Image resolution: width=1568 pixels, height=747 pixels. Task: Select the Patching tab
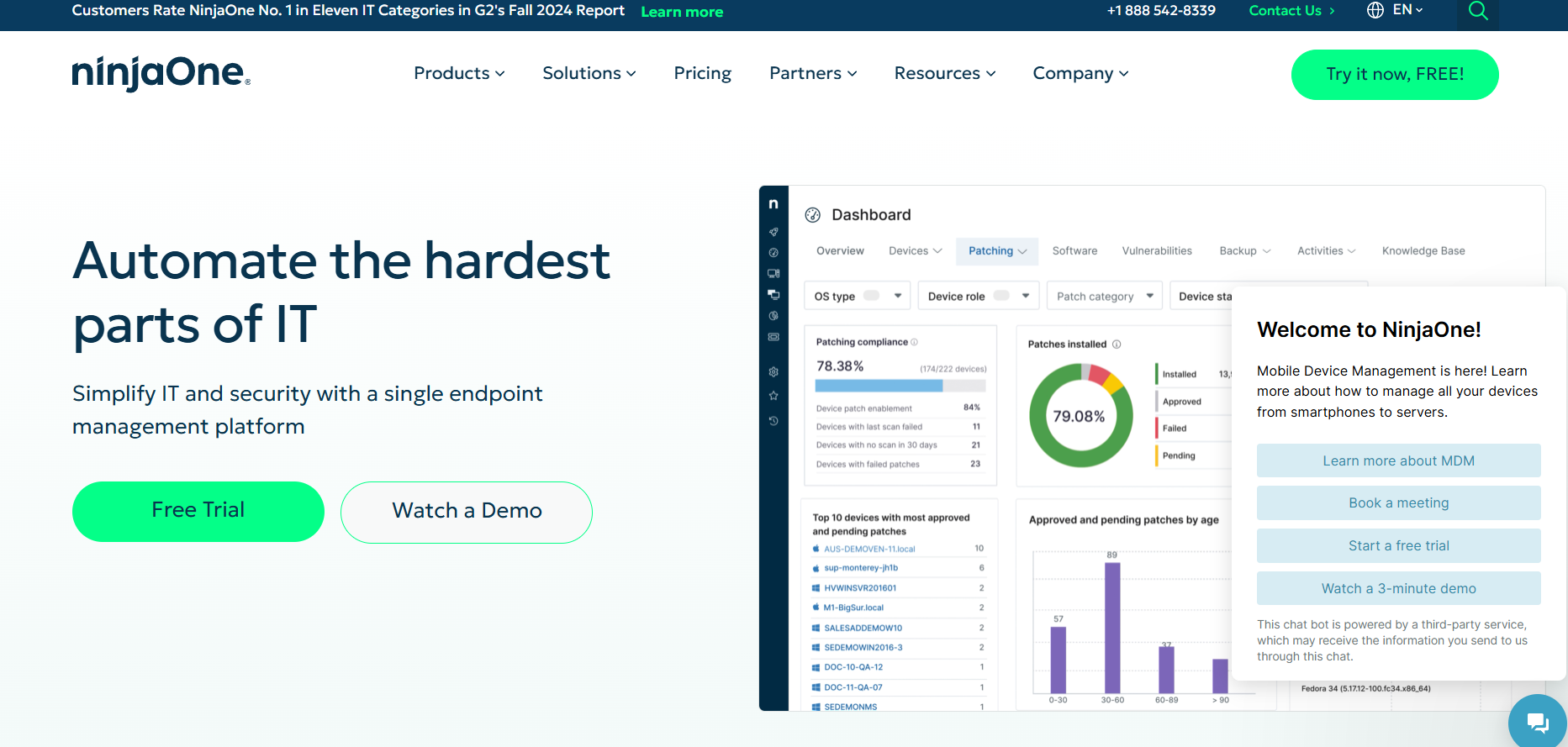(x=997, y=251)
